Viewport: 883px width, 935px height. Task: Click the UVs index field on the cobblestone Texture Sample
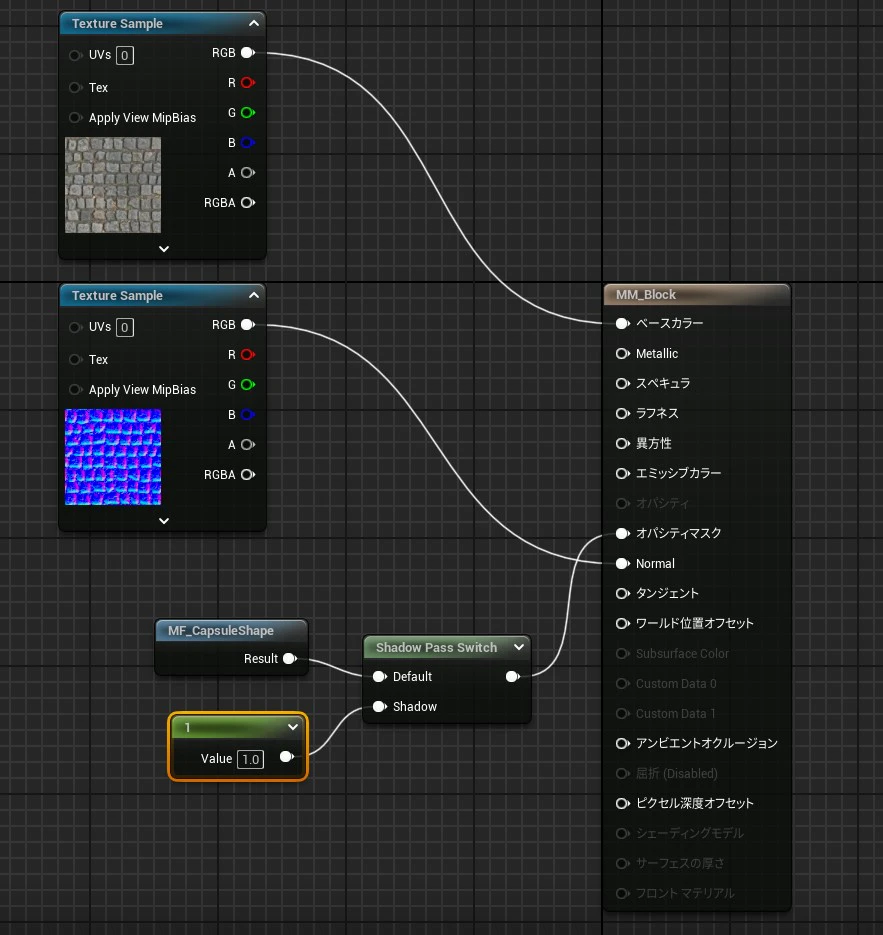[125, 55]
